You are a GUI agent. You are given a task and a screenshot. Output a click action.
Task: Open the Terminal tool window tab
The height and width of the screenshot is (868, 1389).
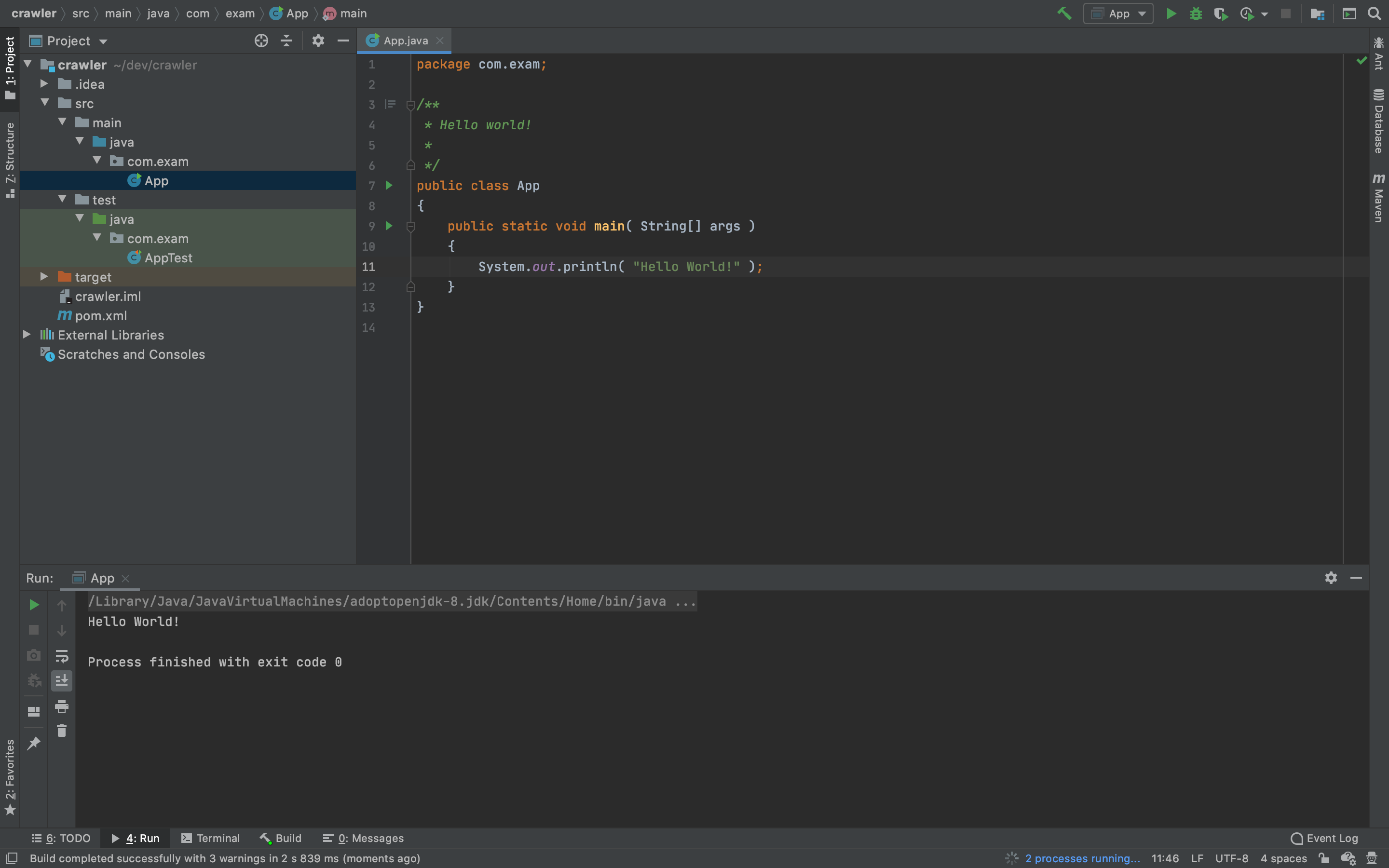click(x=210, y=838)
